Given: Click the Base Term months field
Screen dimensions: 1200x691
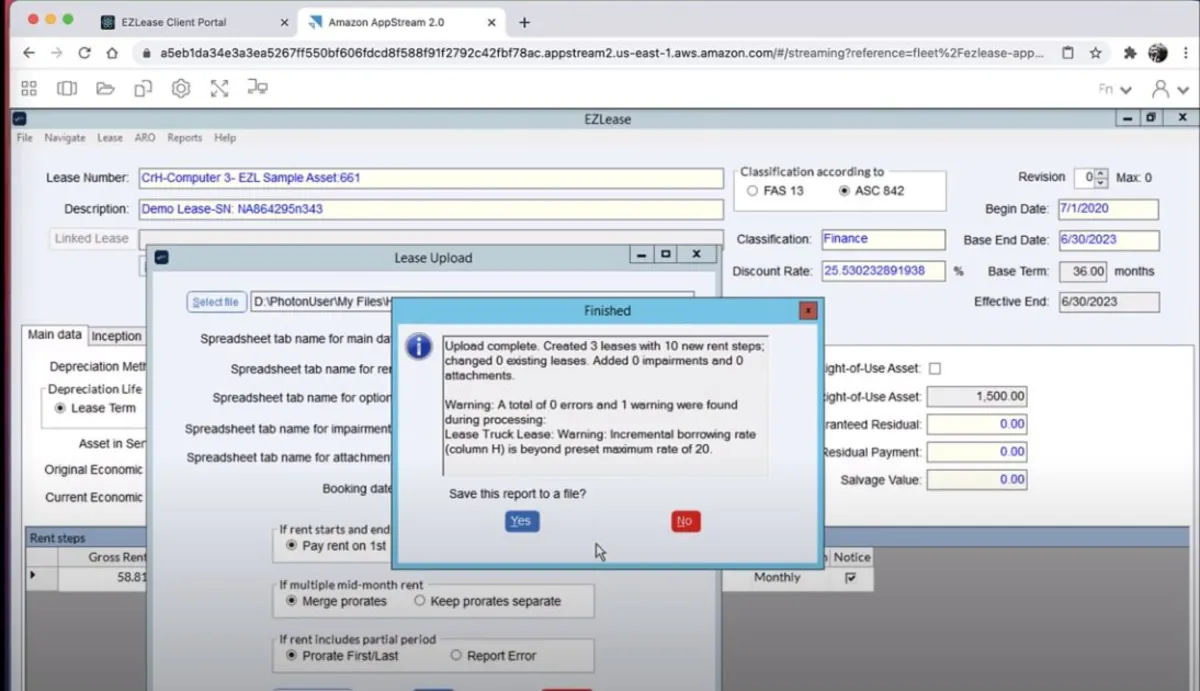Looking at the screenshot, I should pyautogui.click(x=1084, y=271).
